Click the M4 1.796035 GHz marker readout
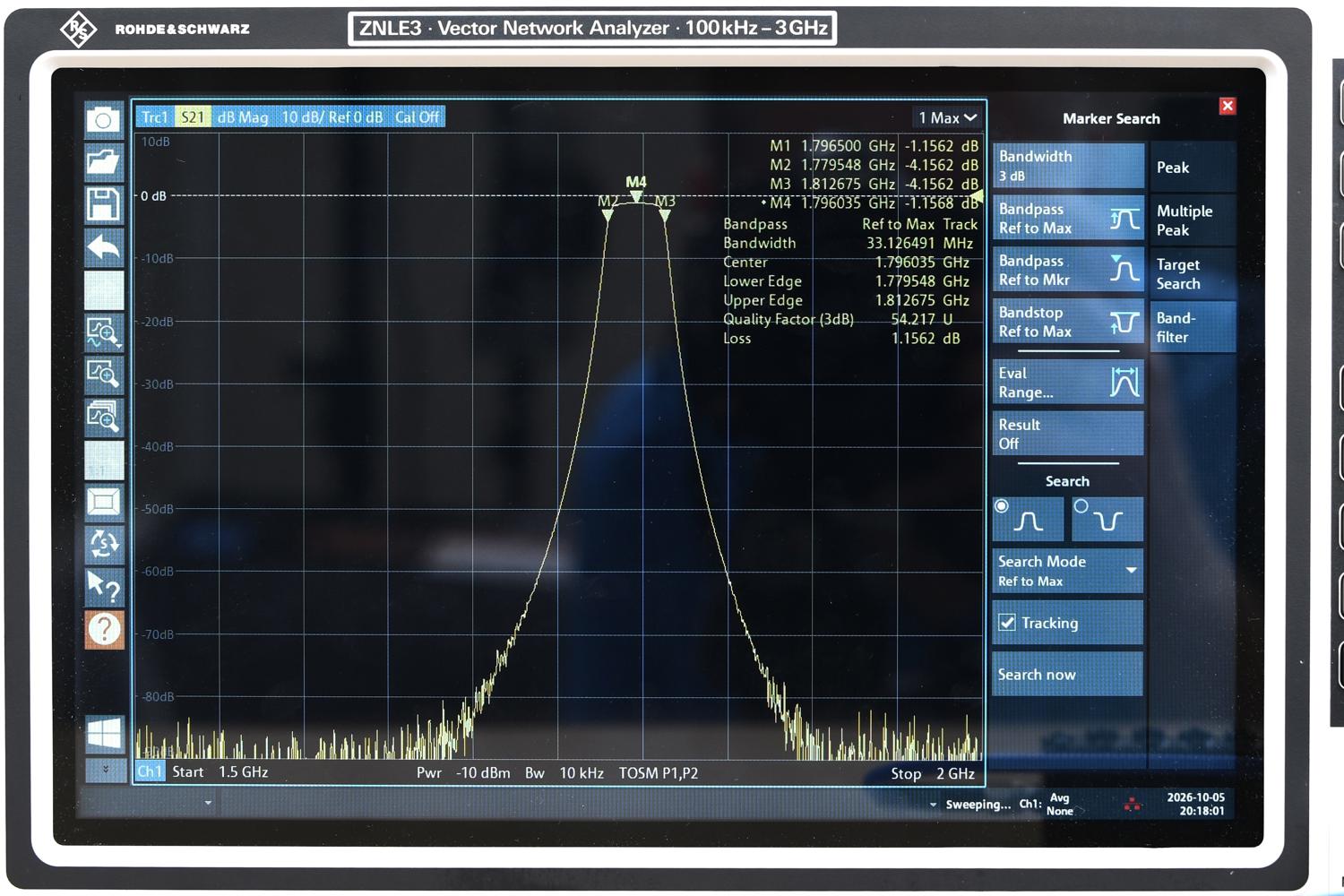This screenshot has height=896, width=1344. [869, 203]
